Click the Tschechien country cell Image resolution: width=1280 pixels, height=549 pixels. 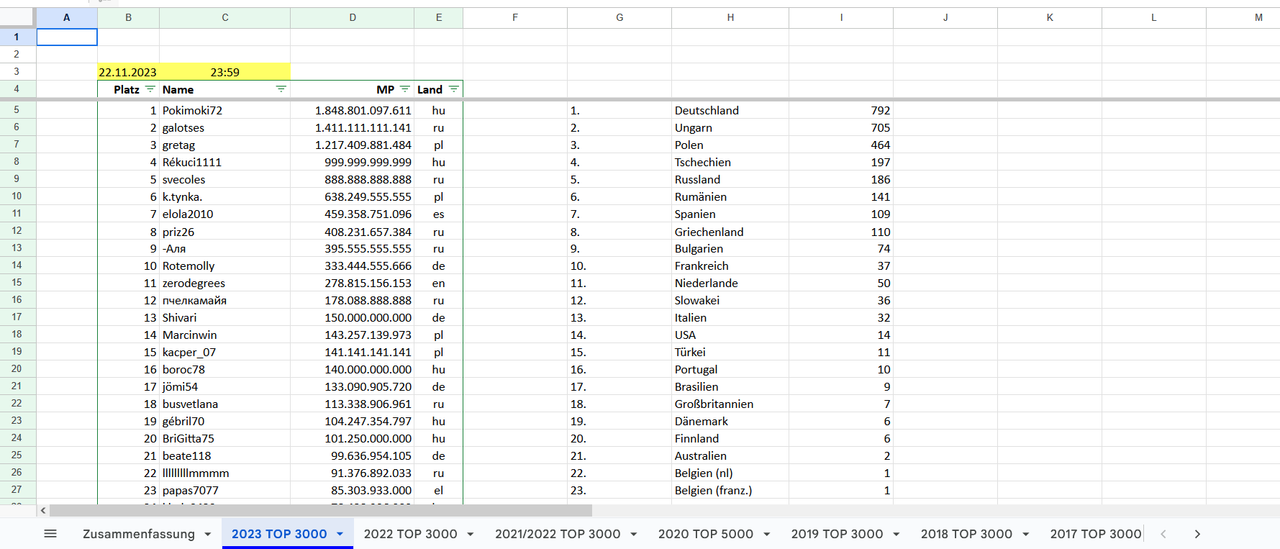[730, 162]
